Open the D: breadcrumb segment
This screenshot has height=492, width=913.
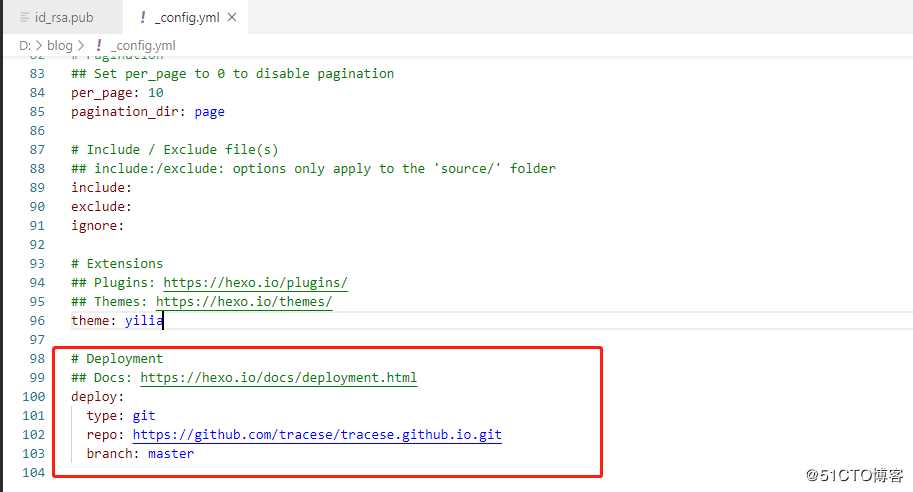[24, 45]
